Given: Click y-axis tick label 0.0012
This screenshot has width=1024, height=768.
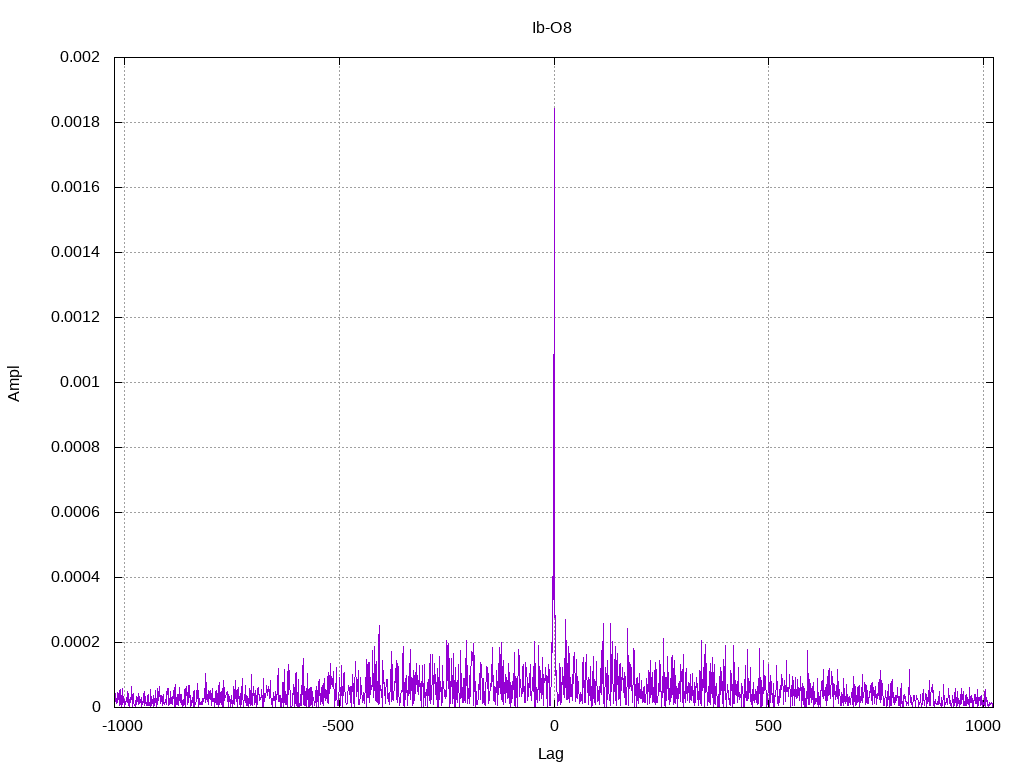Looking at the screenshot, I should [76, 317].
